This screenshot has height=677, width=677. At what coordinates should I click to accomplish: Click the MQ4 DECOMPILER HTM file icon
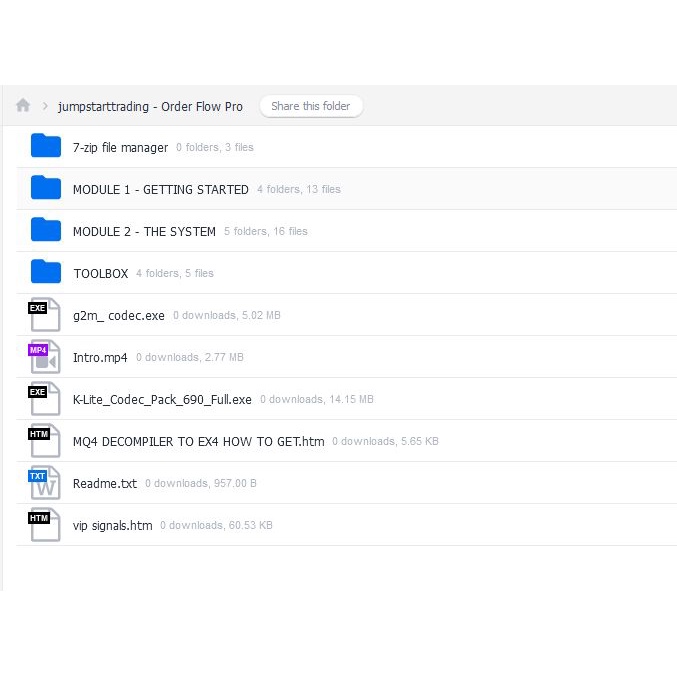point(44,441)
